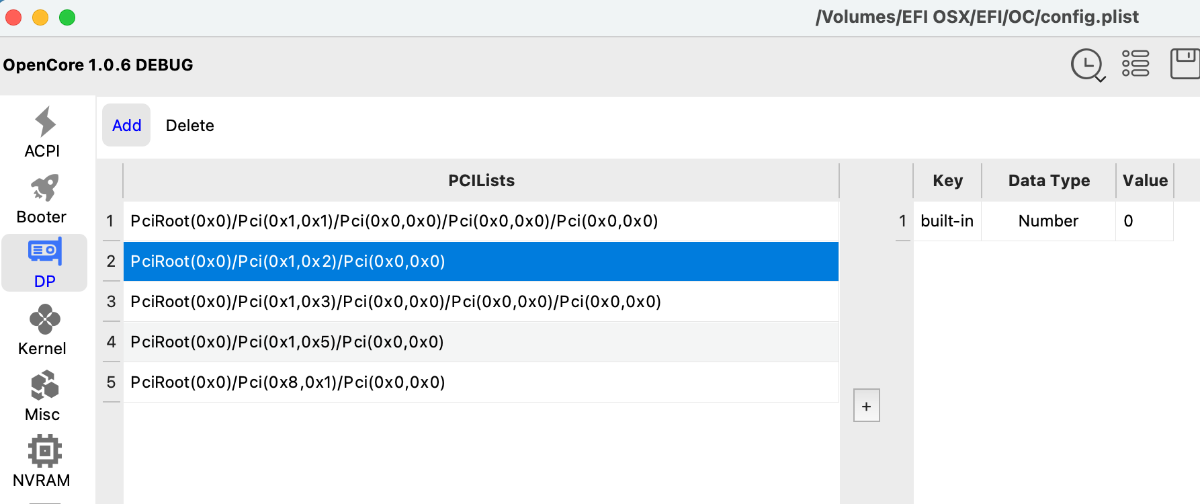Click the PCILists column header

[x=481, y=181]
